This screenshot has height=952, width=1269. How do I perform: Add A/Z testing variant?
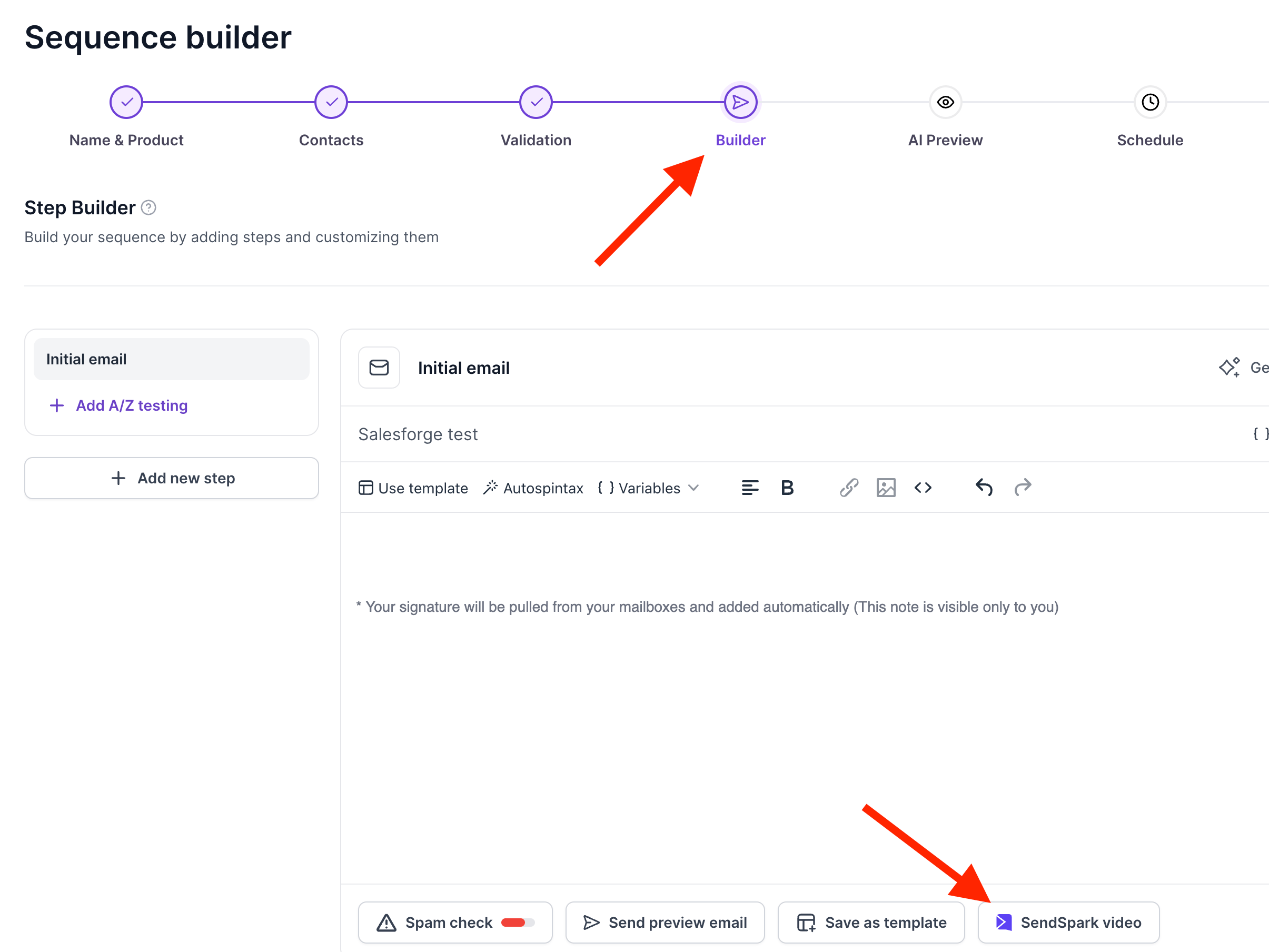(119, 405)
